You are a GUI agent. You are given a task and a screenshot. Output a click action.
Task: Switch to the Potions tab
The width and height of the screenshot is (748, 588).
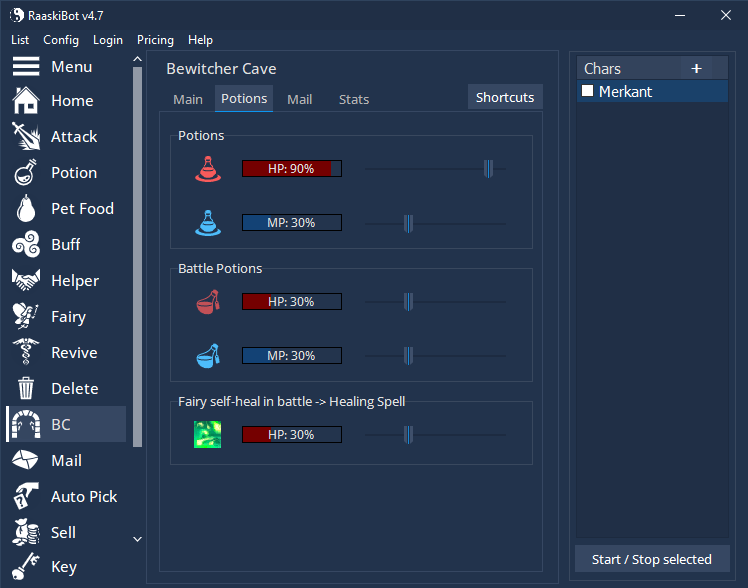coord(244,99)
